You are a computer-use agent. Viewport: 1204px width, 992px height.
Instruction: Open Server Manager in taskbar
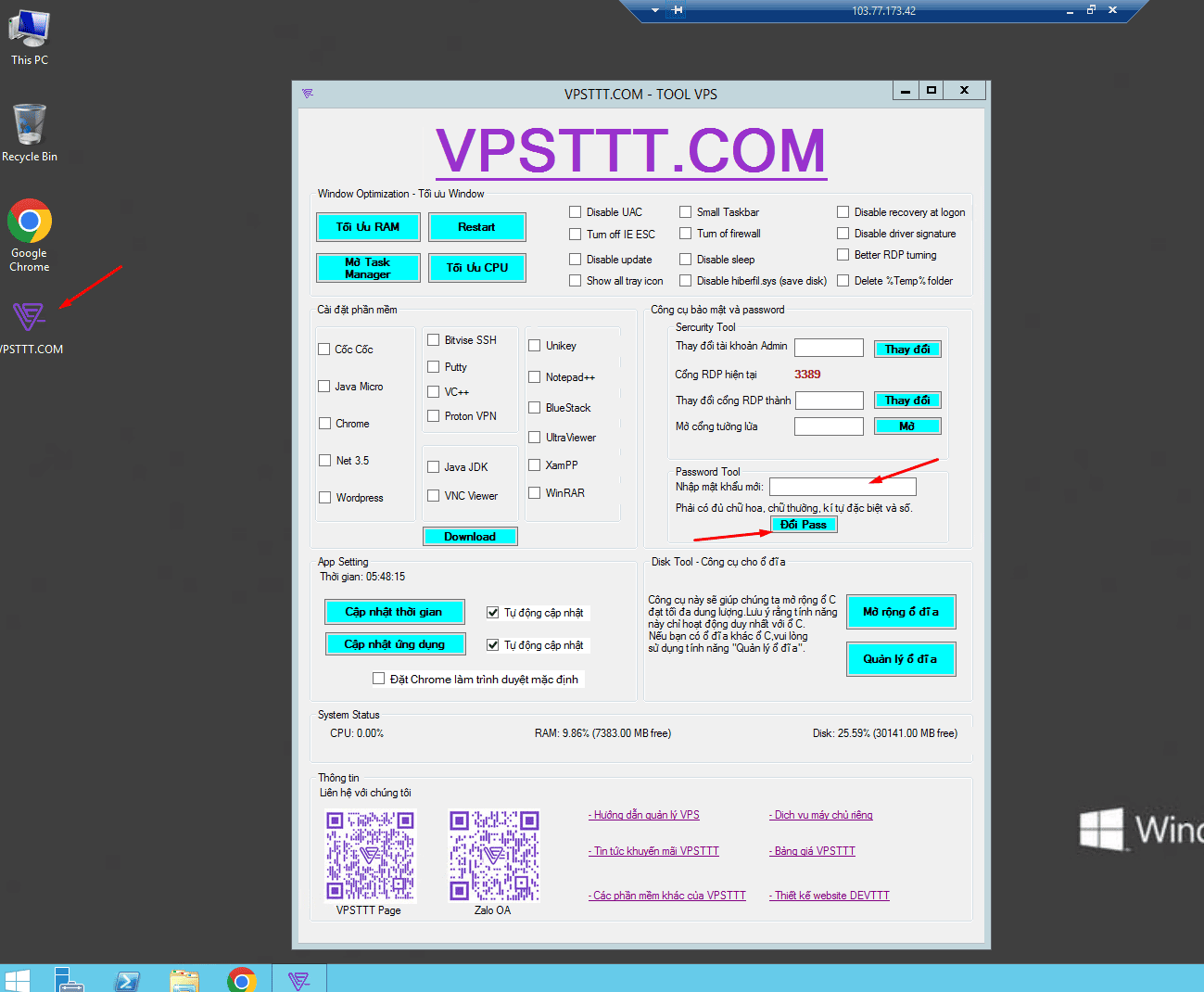click(x=69, y=979)
